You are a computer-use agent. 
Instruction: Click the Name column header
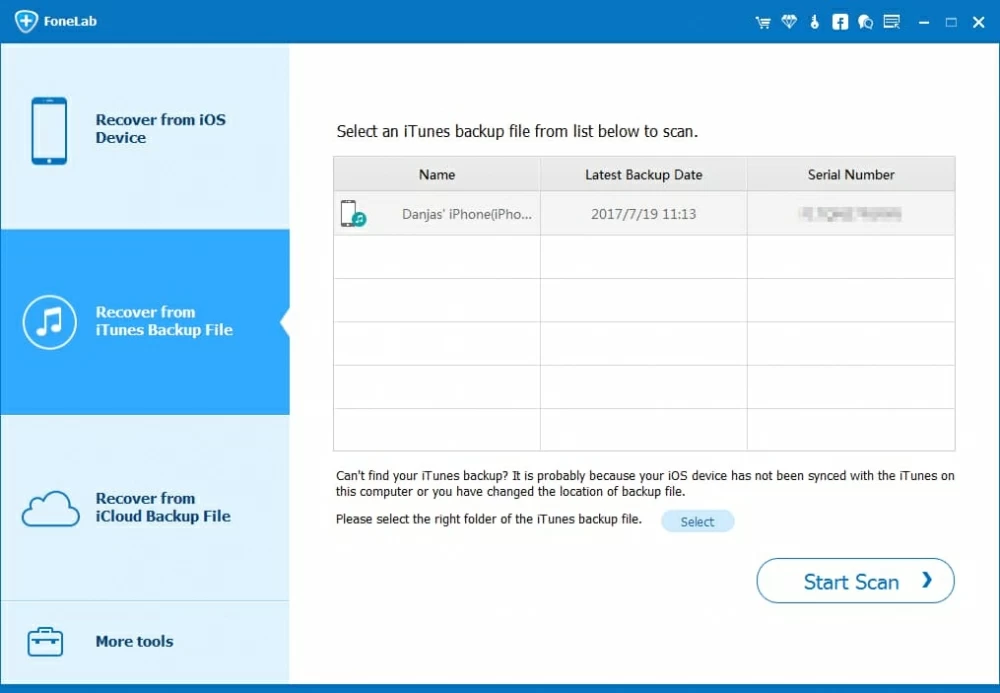437,174
